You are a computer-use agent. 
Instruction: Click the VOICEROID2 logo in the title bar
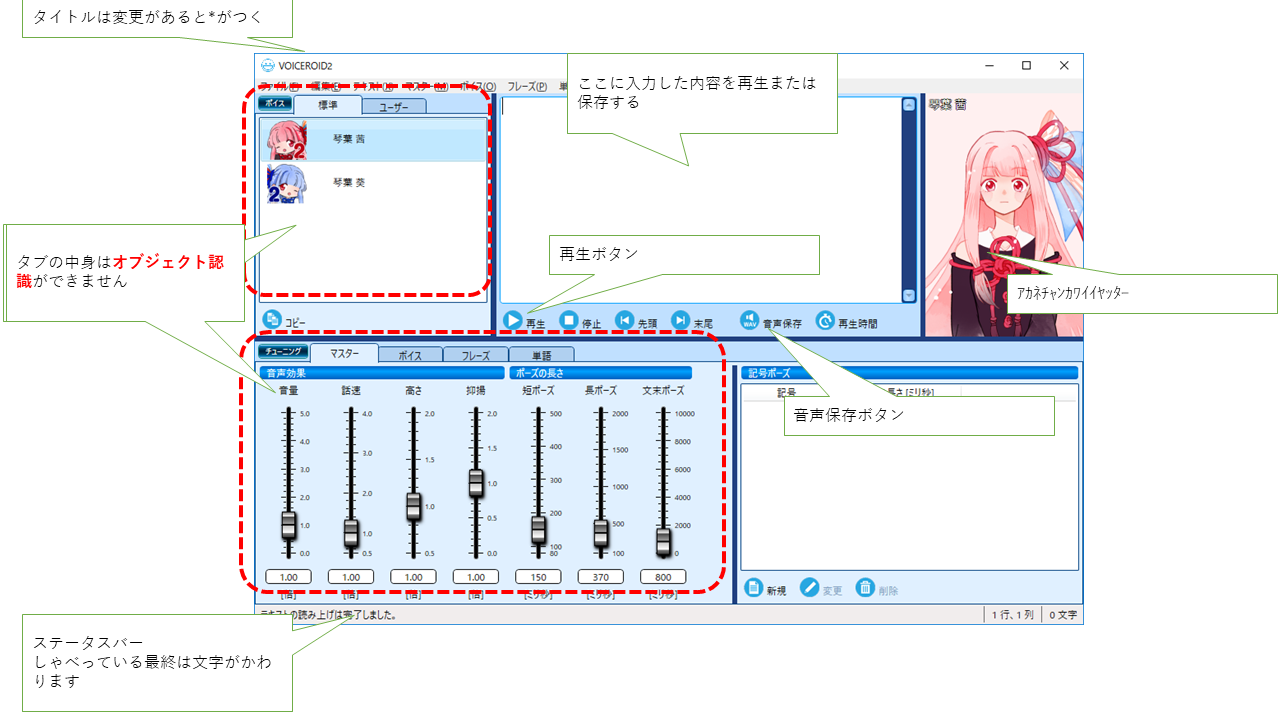[x=268, y=64]
